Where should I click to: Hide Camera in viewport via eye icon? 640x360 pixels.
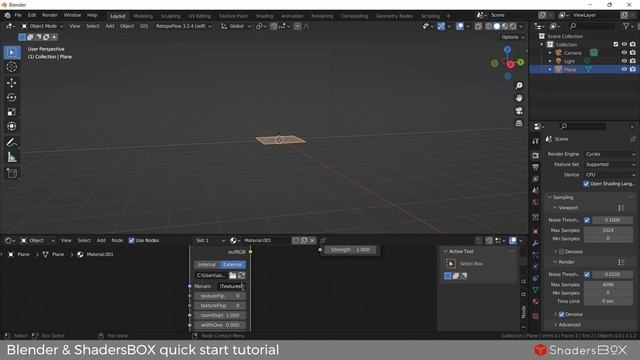[x=624, y=53]
